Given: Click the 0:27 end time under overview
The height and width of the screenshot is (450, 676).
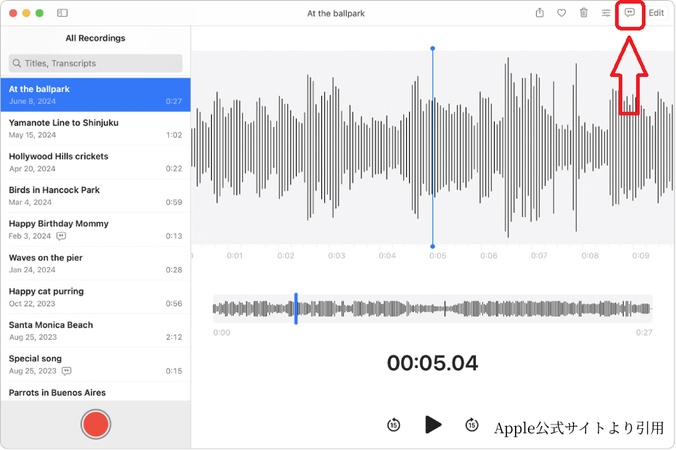Looking at the screenshot, I should pos(644,332).
